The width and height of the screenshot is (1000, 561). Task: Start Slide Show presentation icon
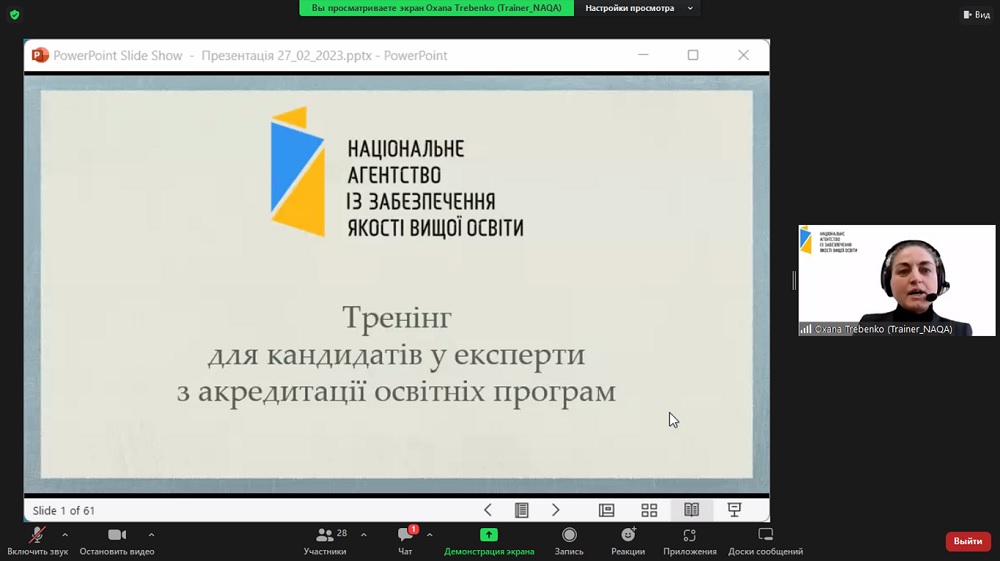click(734, 510)
